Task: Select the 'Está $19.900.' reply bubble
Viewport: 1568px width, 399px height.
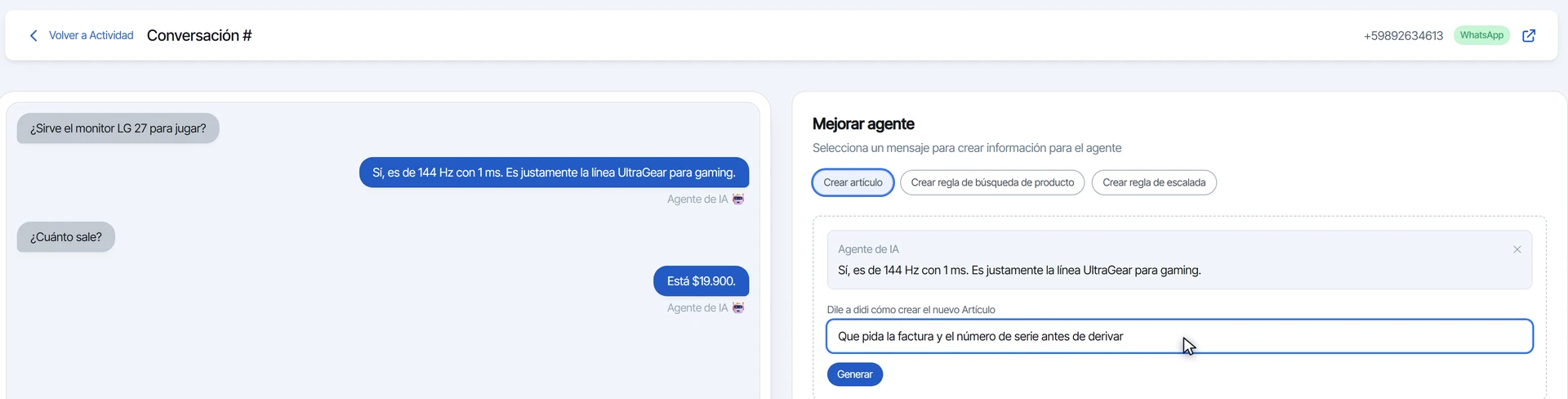Action: coord(701,281)
